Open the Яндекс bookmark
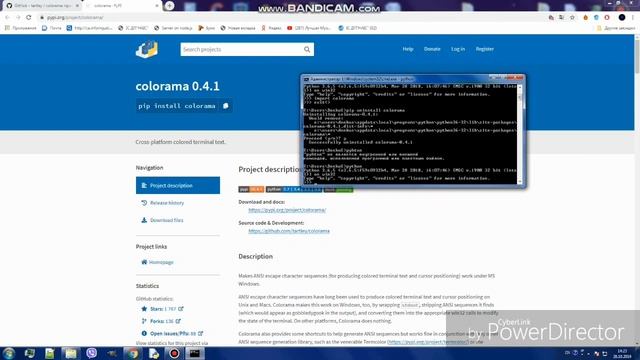Screen dimensions: 640x360 coord(271,28)
